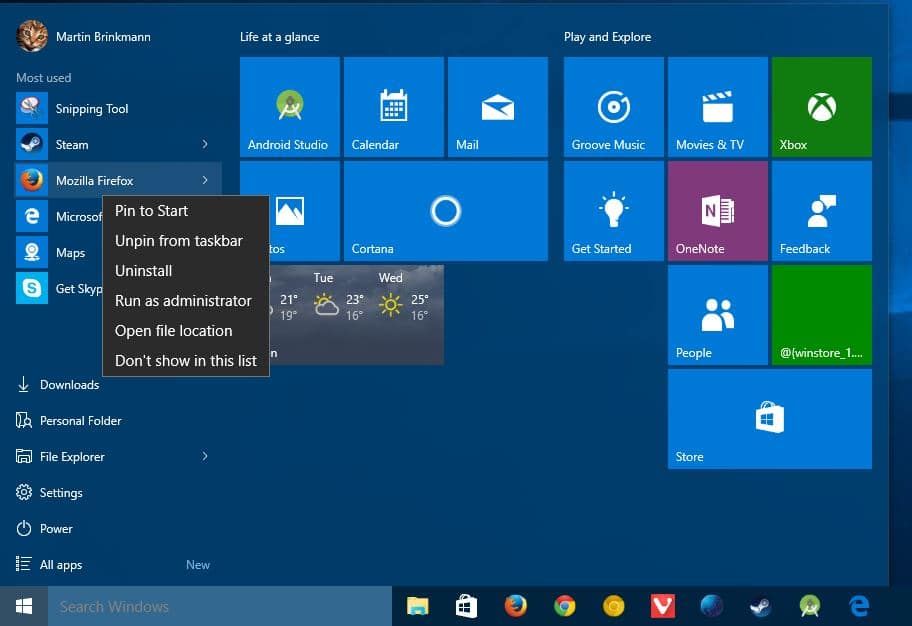Launch Firefox from the taskbar
The image size is (912, 626).
point(515,606)
